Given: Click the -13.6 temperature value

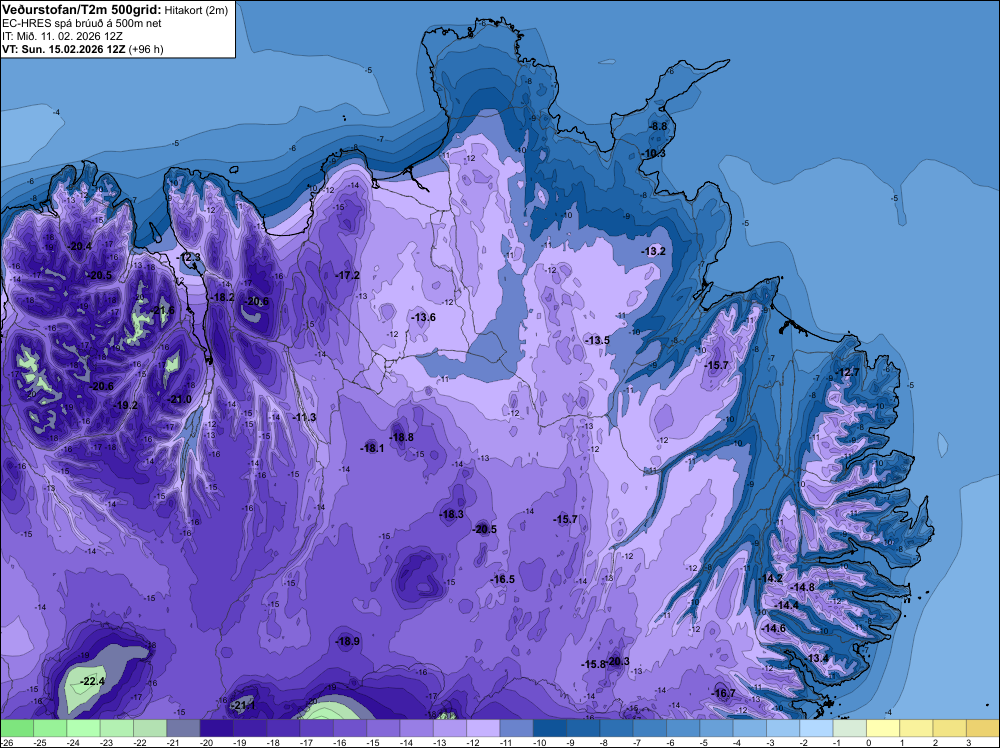Looking at the screenshot, I should (423, 317).
